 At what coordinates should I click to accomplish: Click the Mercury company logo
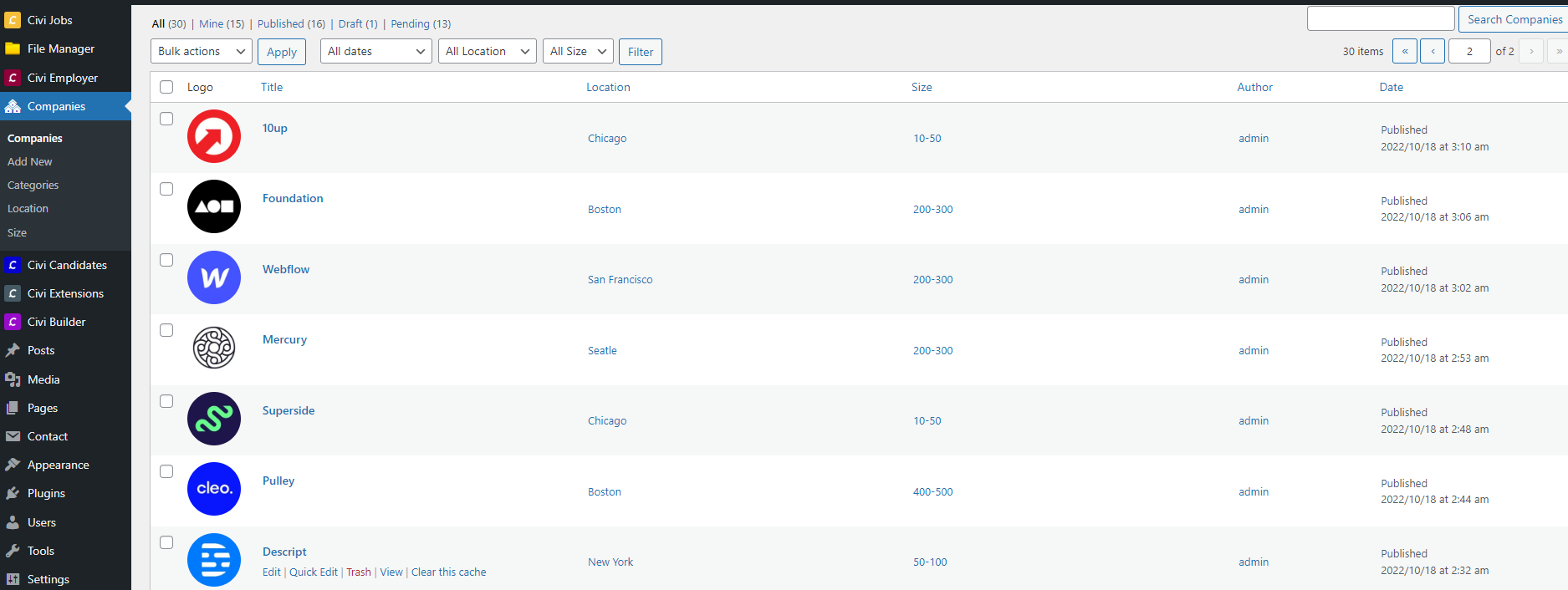214,348
